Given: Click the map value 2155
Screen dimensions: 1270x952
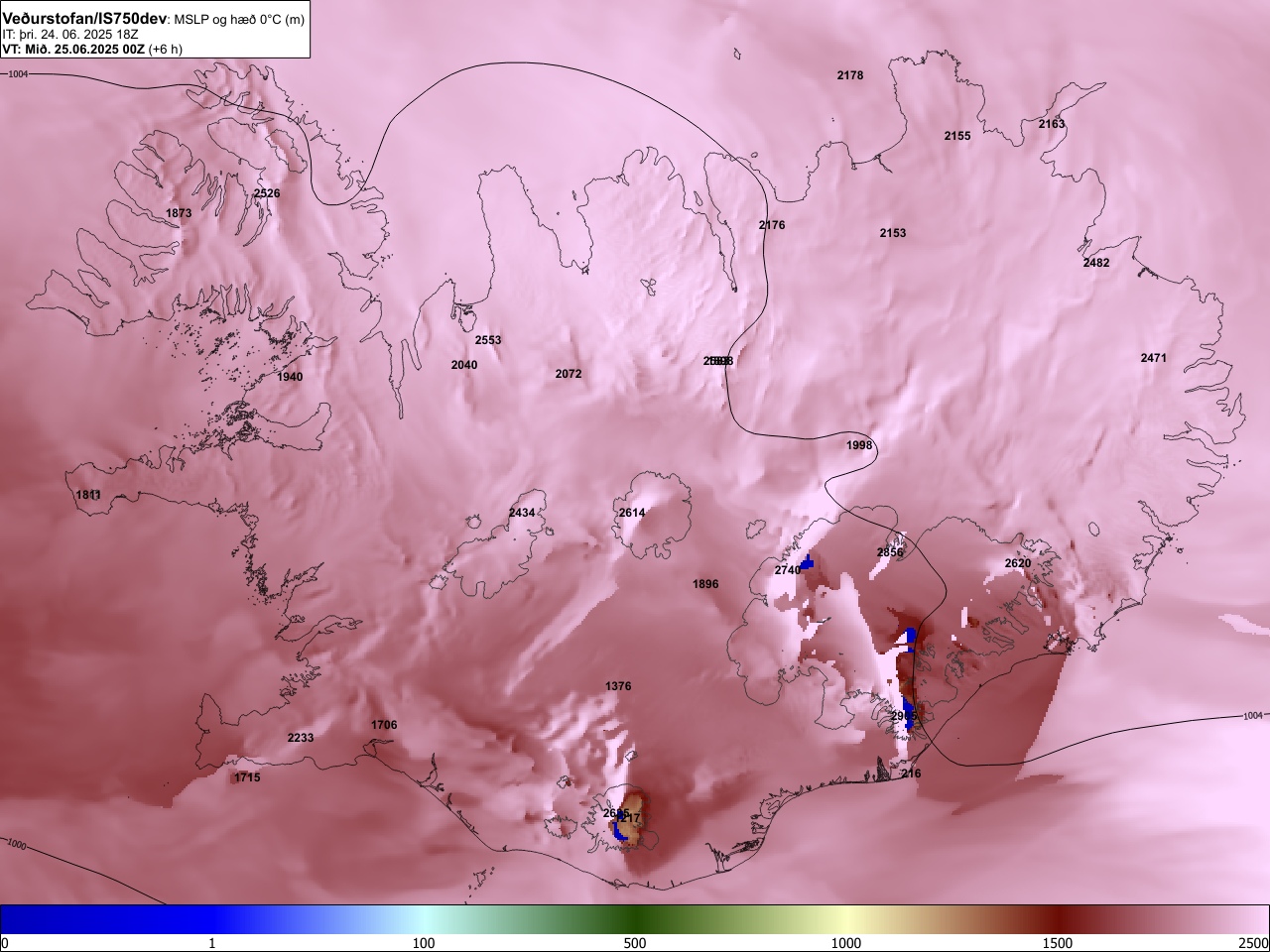Looking at the screenshot, I should 957,136.
